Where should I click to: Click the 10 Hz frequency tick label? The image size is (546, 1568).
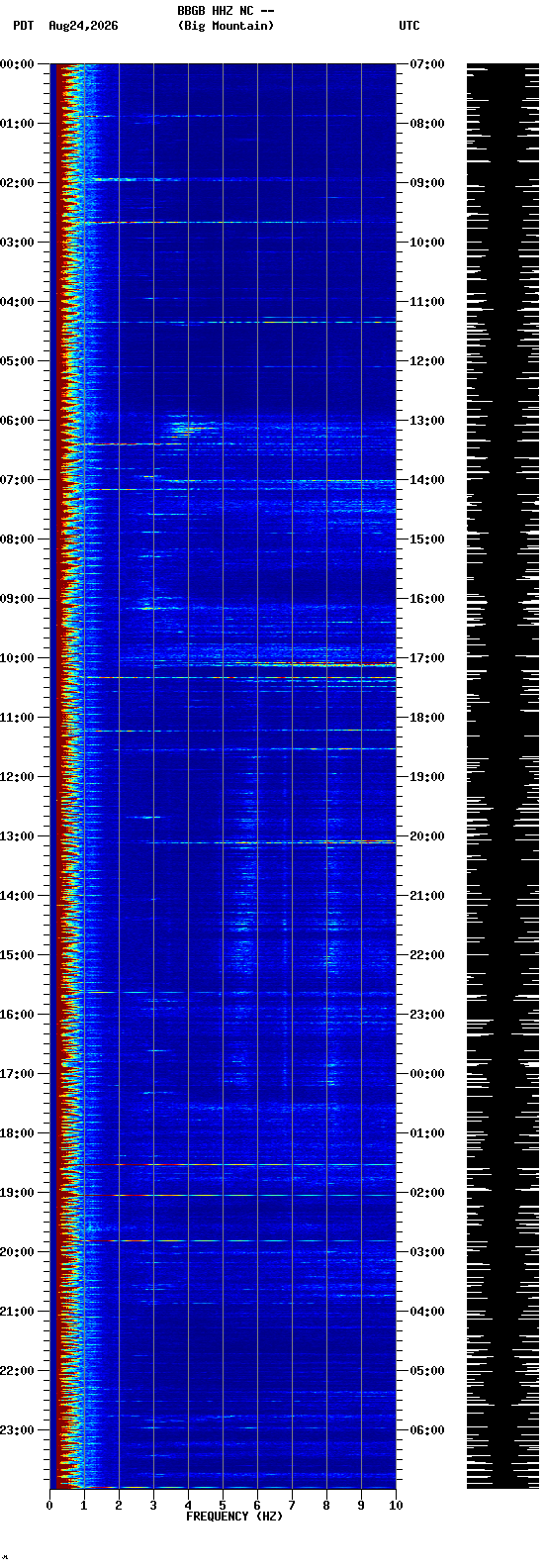396,1505
